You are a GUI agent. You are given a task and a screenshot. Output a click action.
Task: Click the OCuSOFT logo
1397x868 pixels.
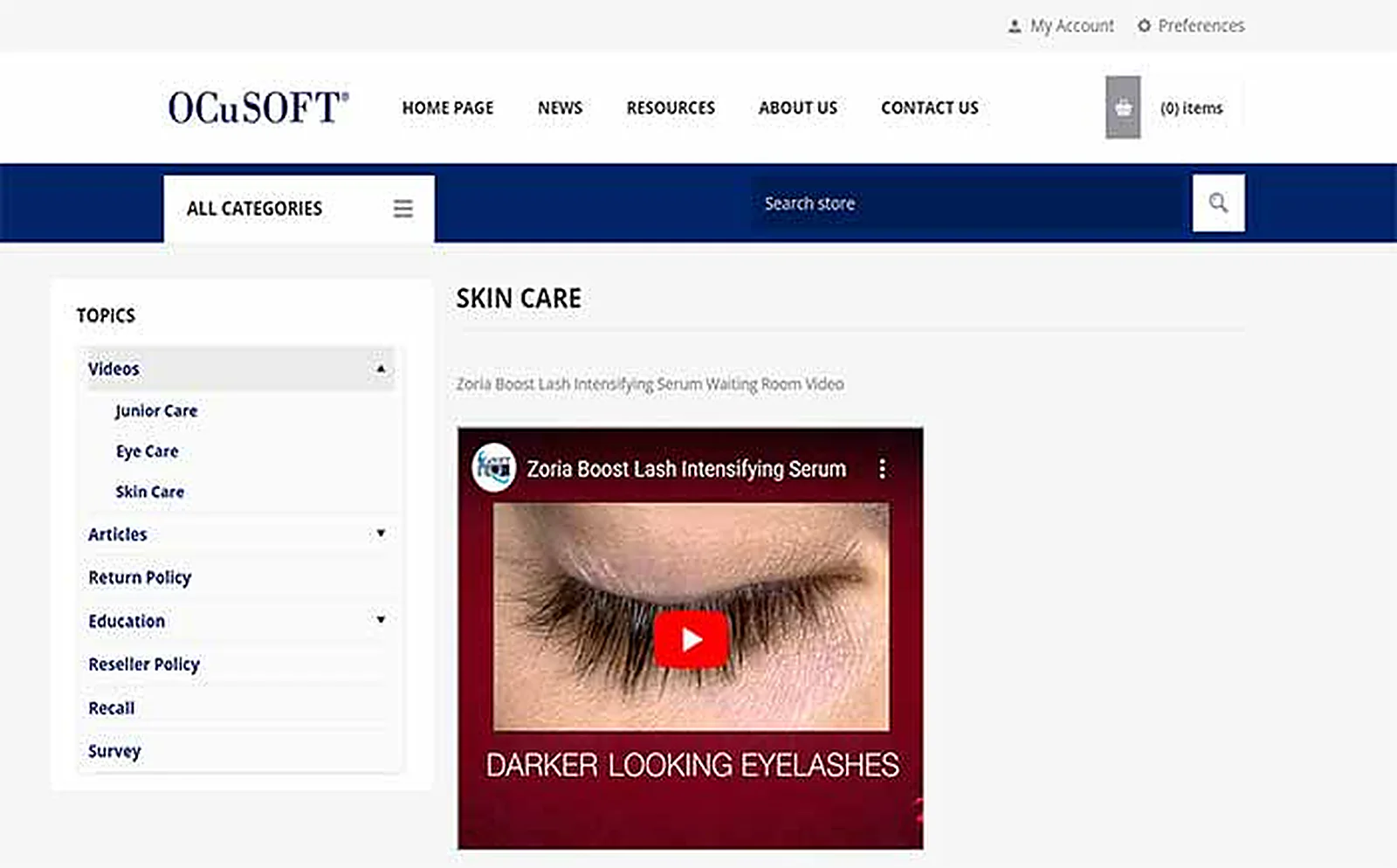(x=258, y=107)
